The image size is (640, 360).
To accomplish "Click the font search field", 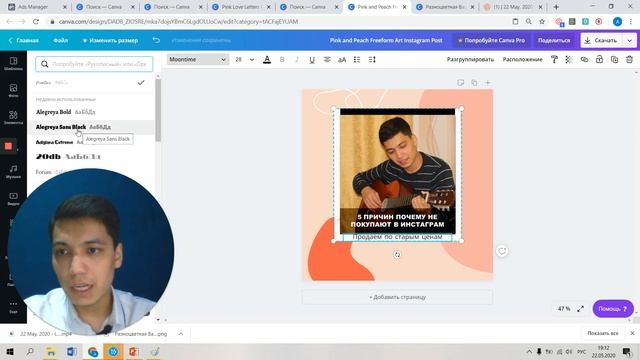I will pos(94,64).
